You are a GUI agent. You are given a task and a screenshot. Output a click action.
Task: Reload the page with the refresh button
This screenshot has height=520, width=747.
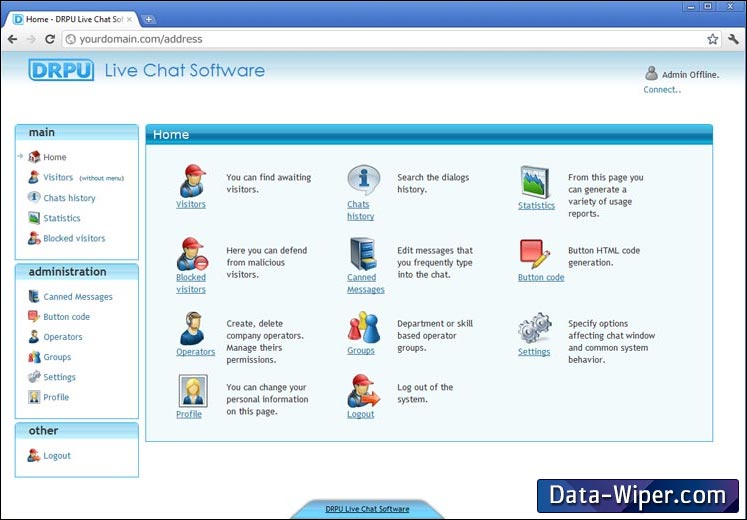[50, 39]
